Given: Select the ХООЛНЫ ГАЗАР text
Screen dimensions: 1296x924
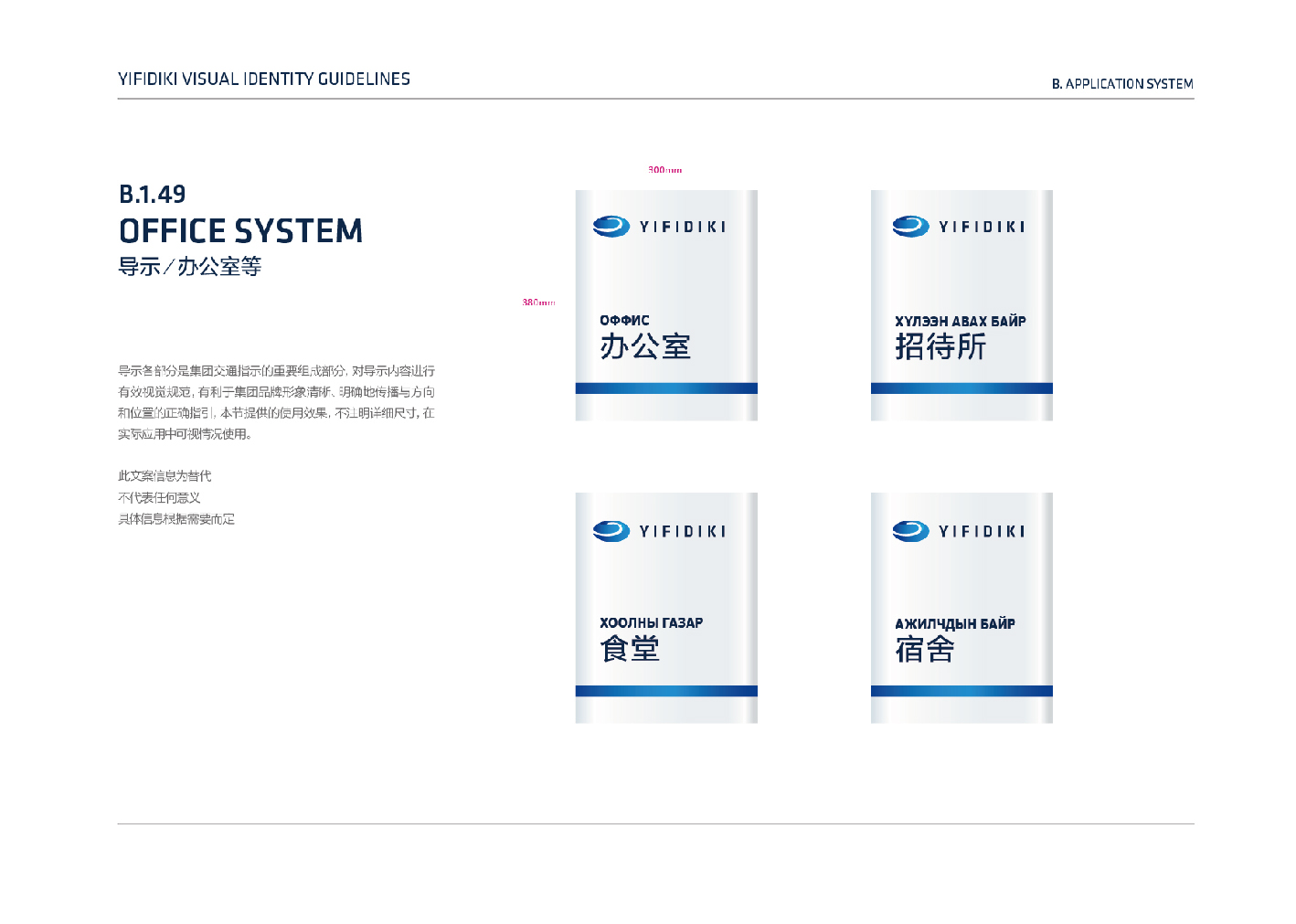Looking at the screenshot, I should point(651,623).
